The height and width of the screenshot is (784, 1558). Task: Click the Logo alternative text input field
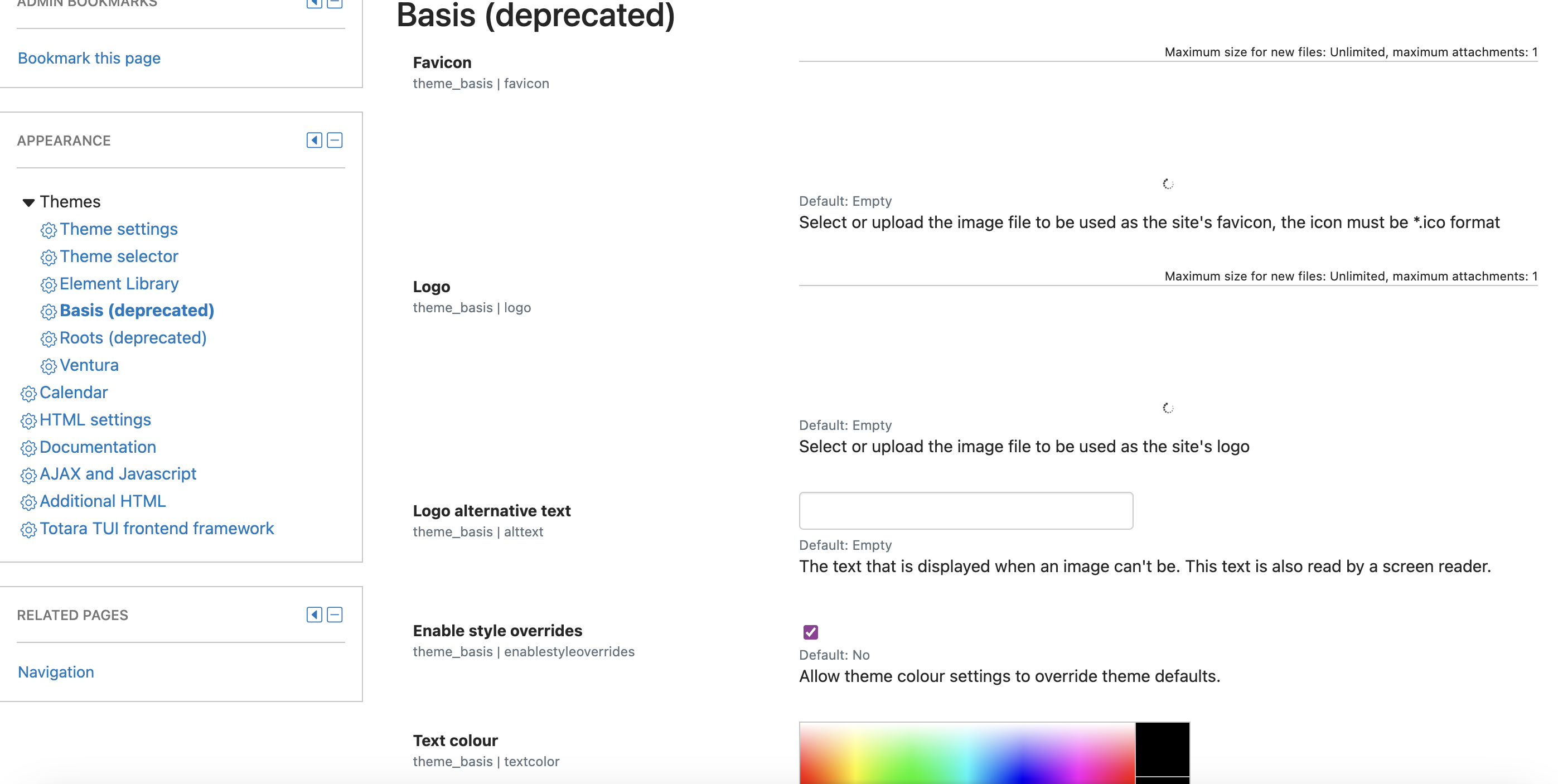966,511
